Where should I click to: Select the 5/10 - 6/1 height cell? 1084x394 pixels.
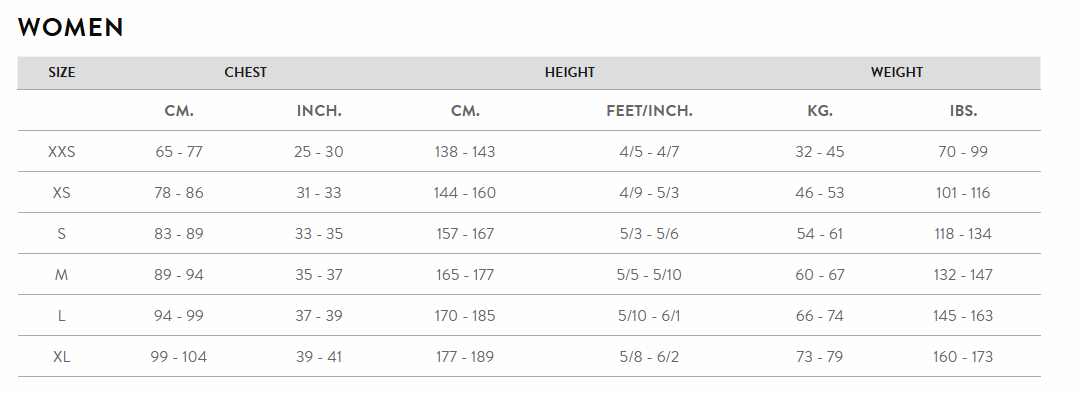pyautogui.click(x=649, y=316)
